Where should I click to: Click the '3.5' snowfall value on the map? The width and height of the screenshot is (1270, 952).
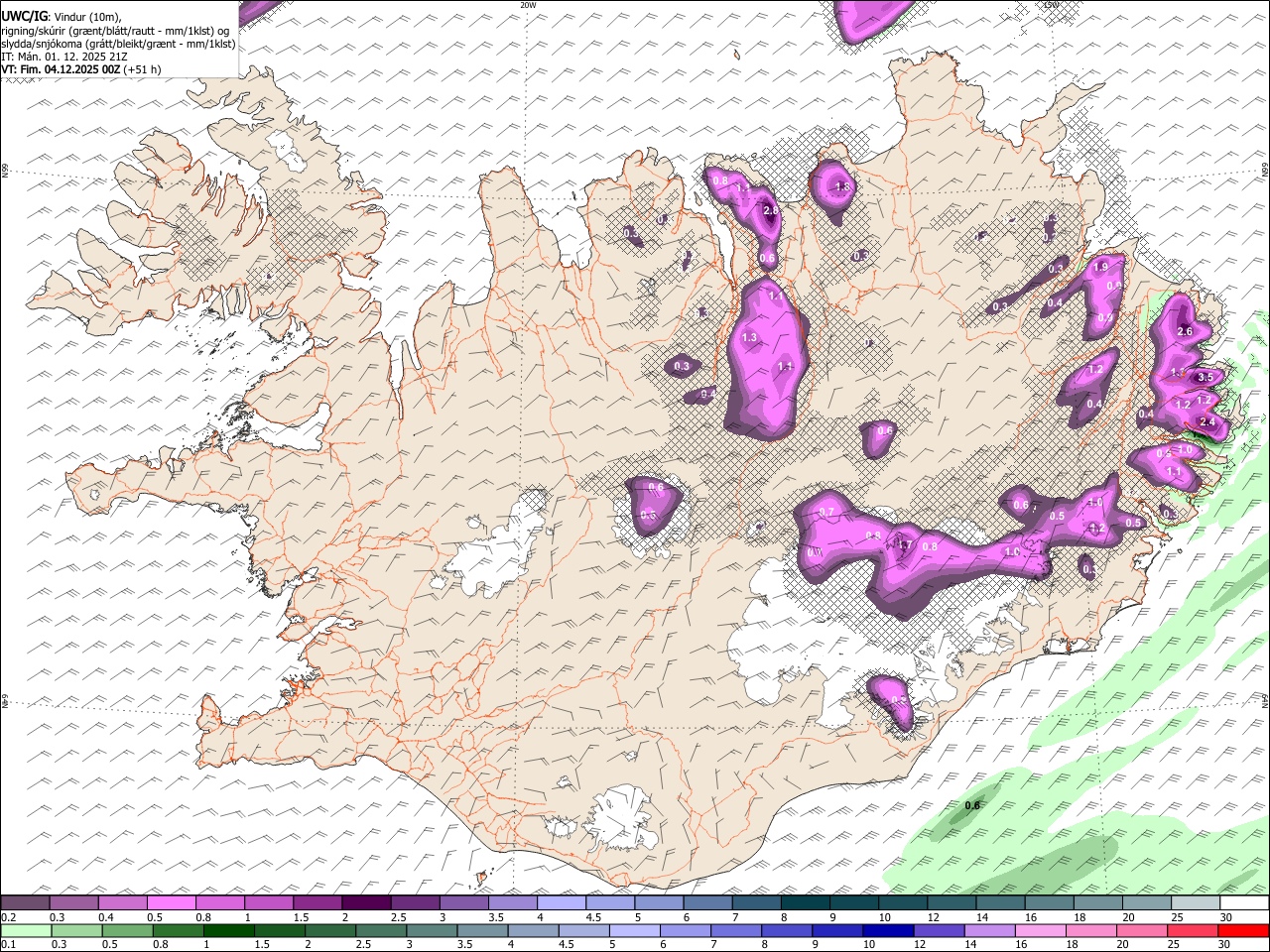(x=1206, y=377)
